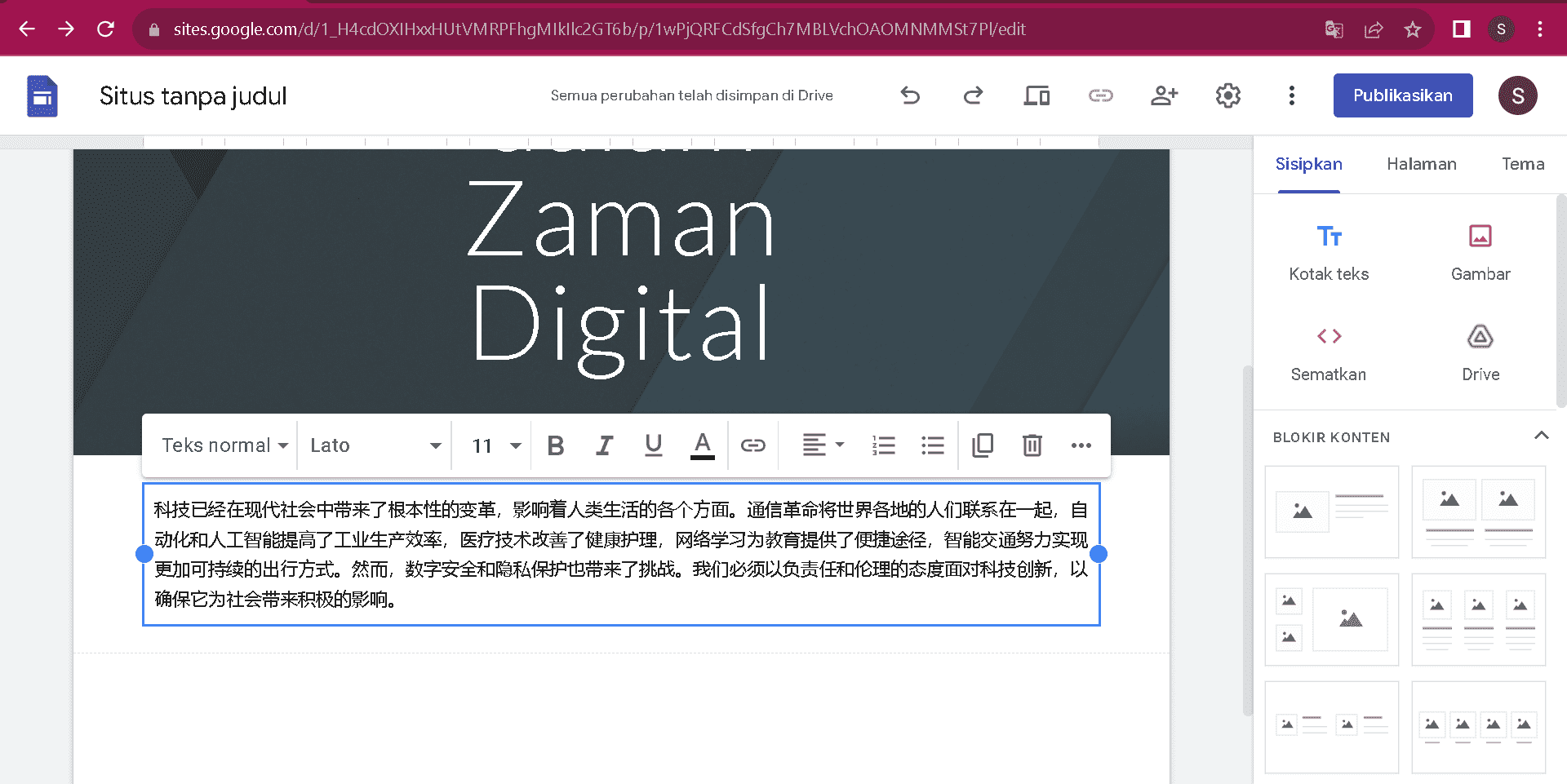Open the translate page icon
Screen dimensions: 1567x784
click(x=1334, y=29)
